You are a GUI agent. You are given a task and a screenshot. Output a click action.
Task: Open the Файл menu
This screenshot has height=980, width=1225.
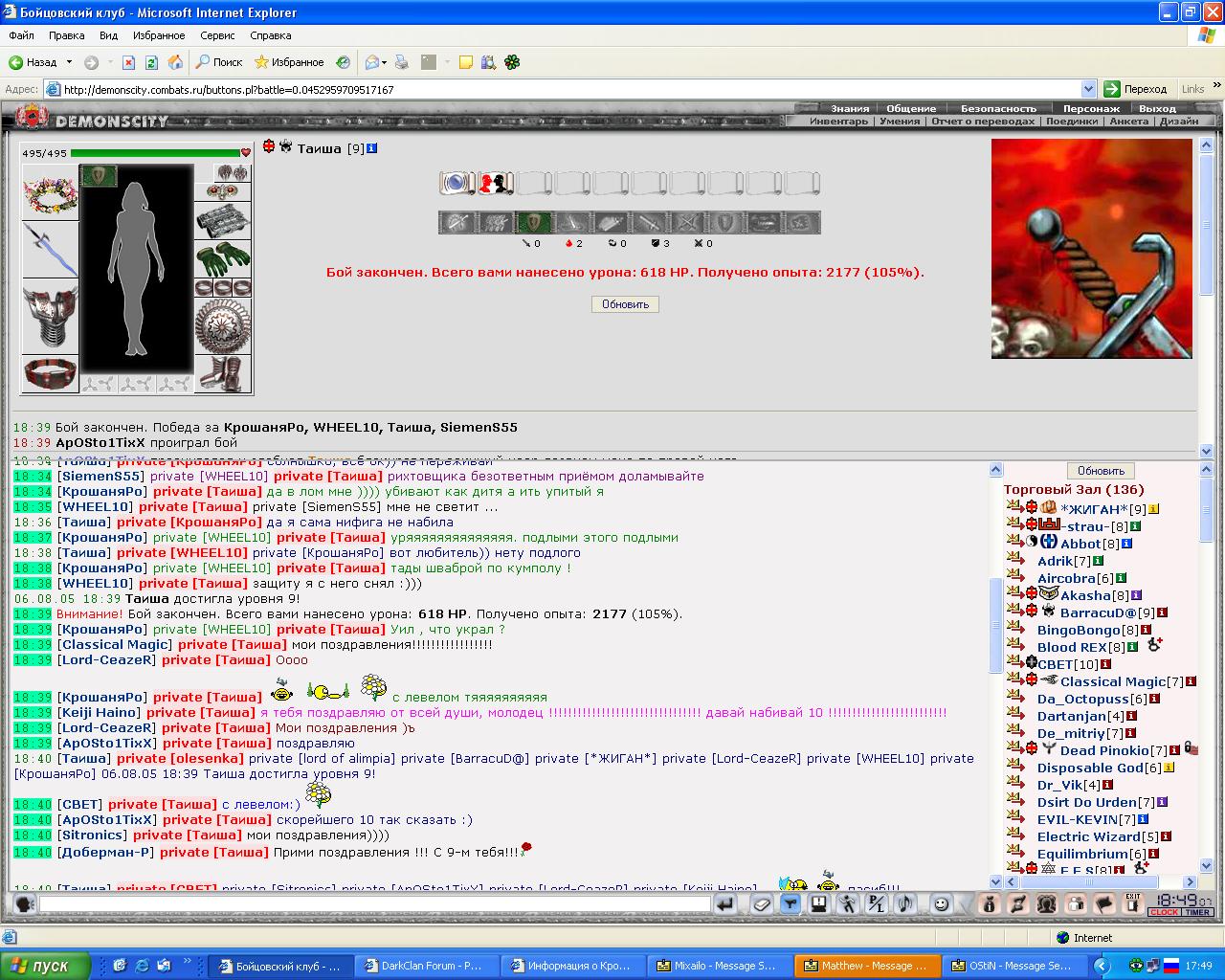21,35
